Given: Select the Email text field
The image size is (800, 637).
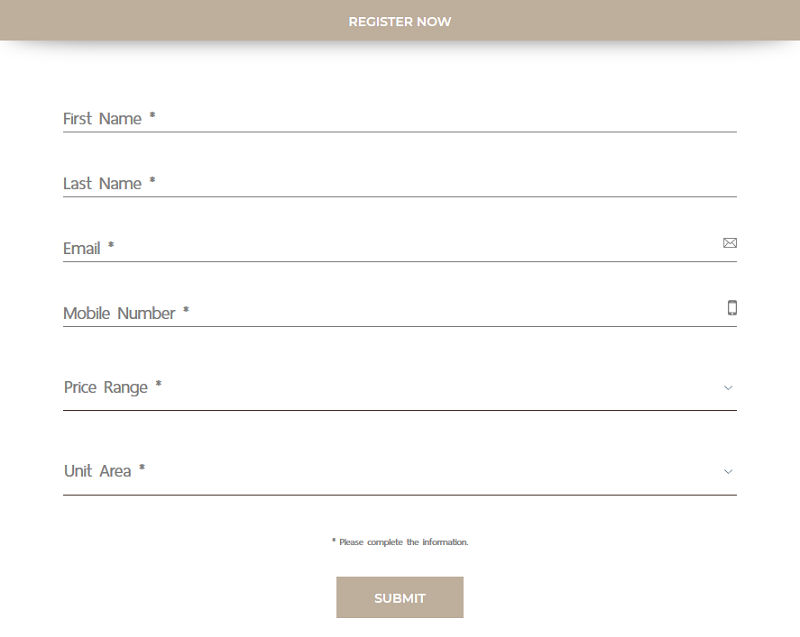Looking at the screenshot, I should point(399,248).
